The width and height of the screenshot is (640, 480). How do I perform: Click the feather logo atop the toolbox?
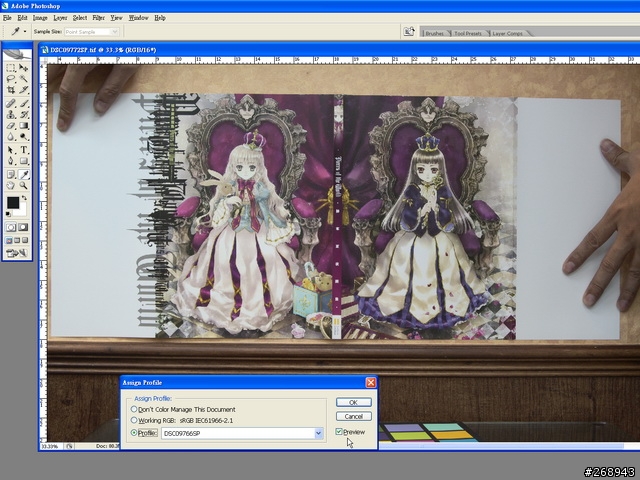(x=17, y=54)
